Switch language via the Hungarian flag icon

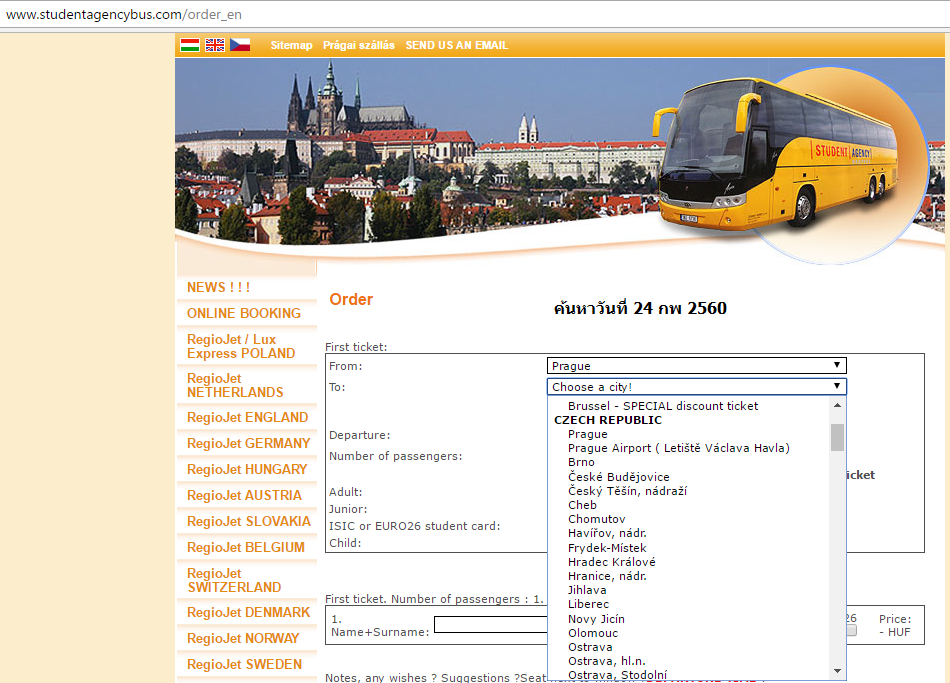pyautogui.click(x=190, y=45)
